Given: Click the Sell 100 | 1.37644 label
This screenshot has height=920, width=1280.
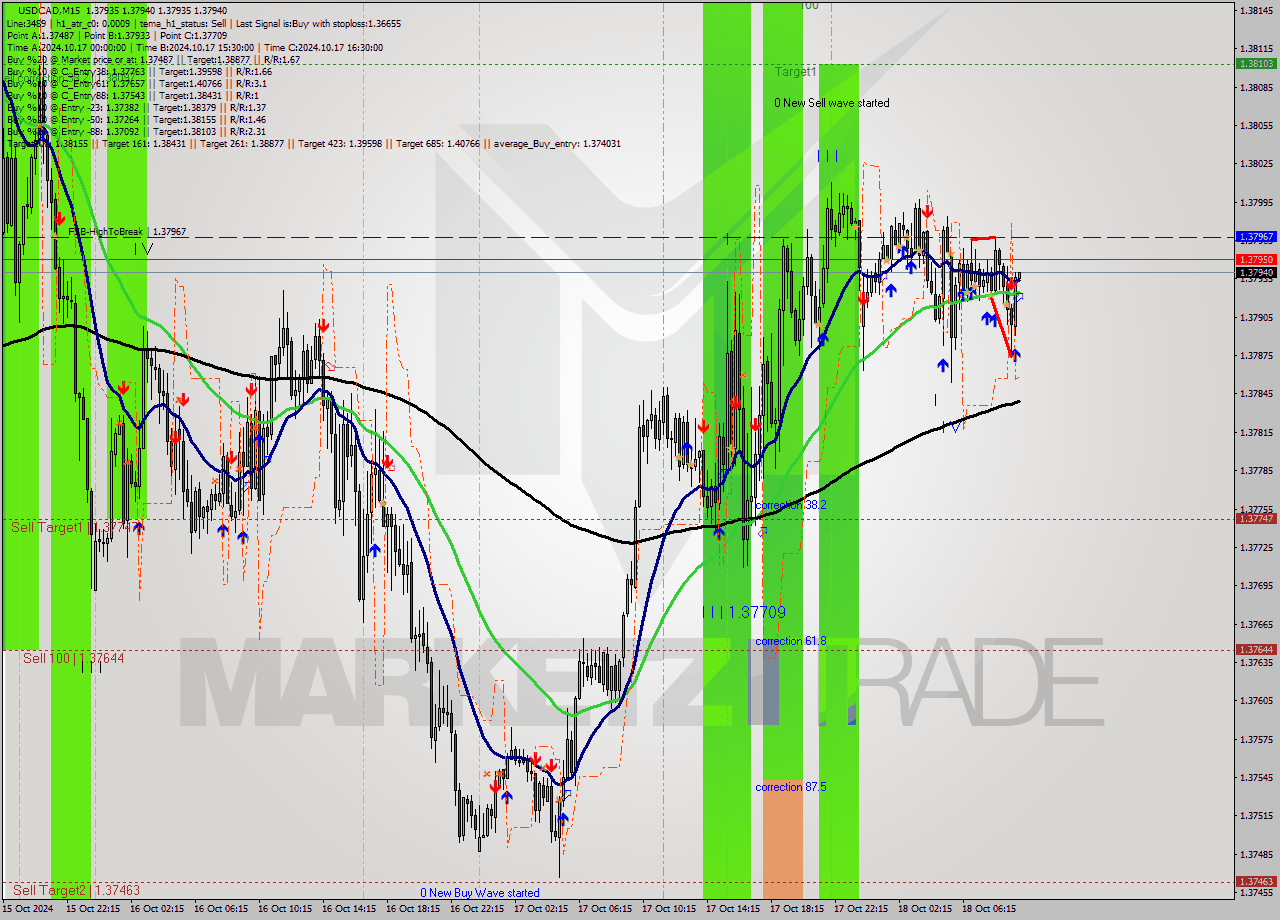Looking at the screenshot, I should pyautogui.click(x=74, y=658).
